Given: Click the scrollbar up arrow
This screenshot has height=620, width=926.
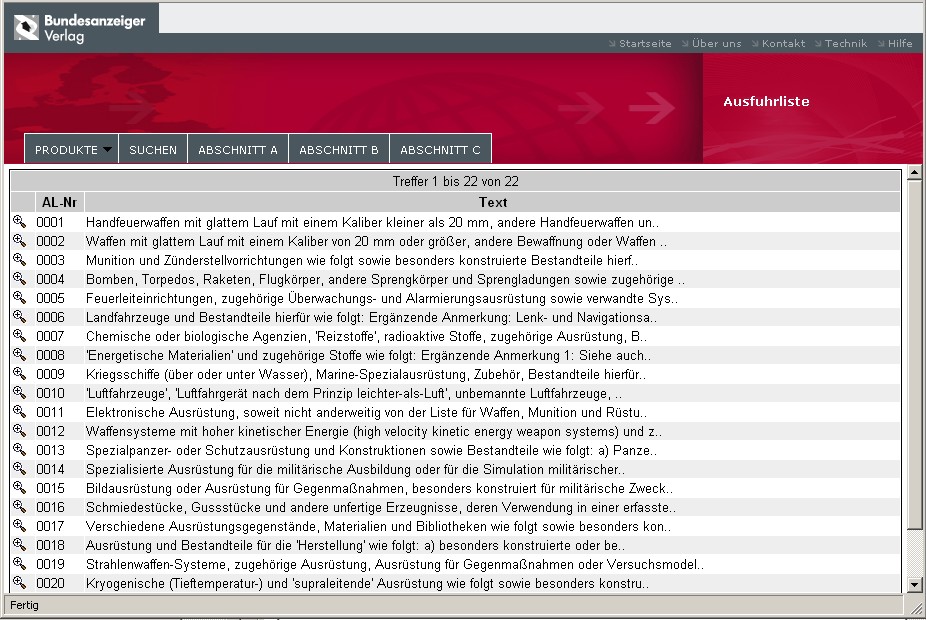Looking at the screenshot, I should (x=914, y=172).
